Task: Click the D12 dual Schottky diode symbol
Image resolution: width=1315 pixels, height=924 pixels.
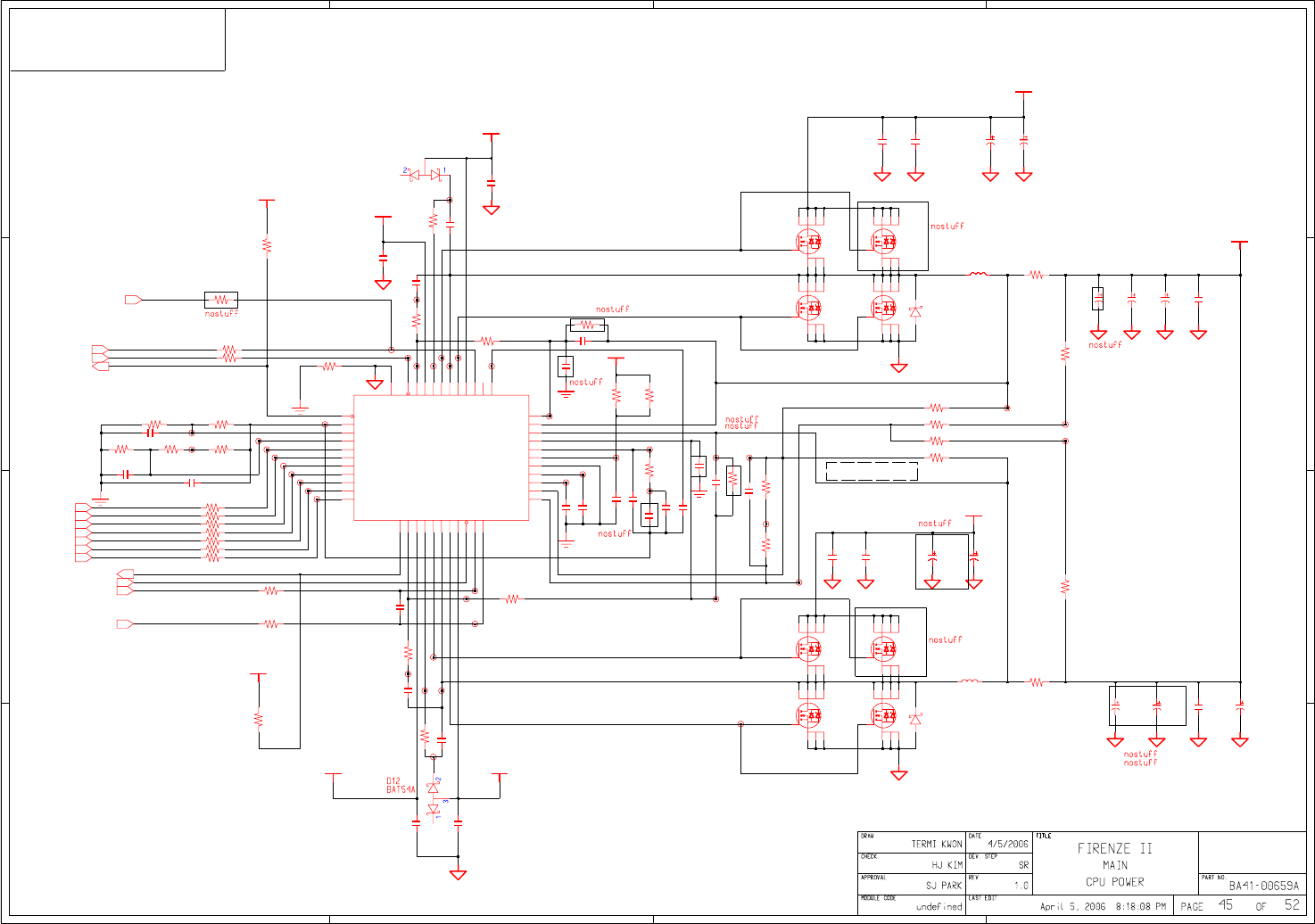Action: pos(434,798)
